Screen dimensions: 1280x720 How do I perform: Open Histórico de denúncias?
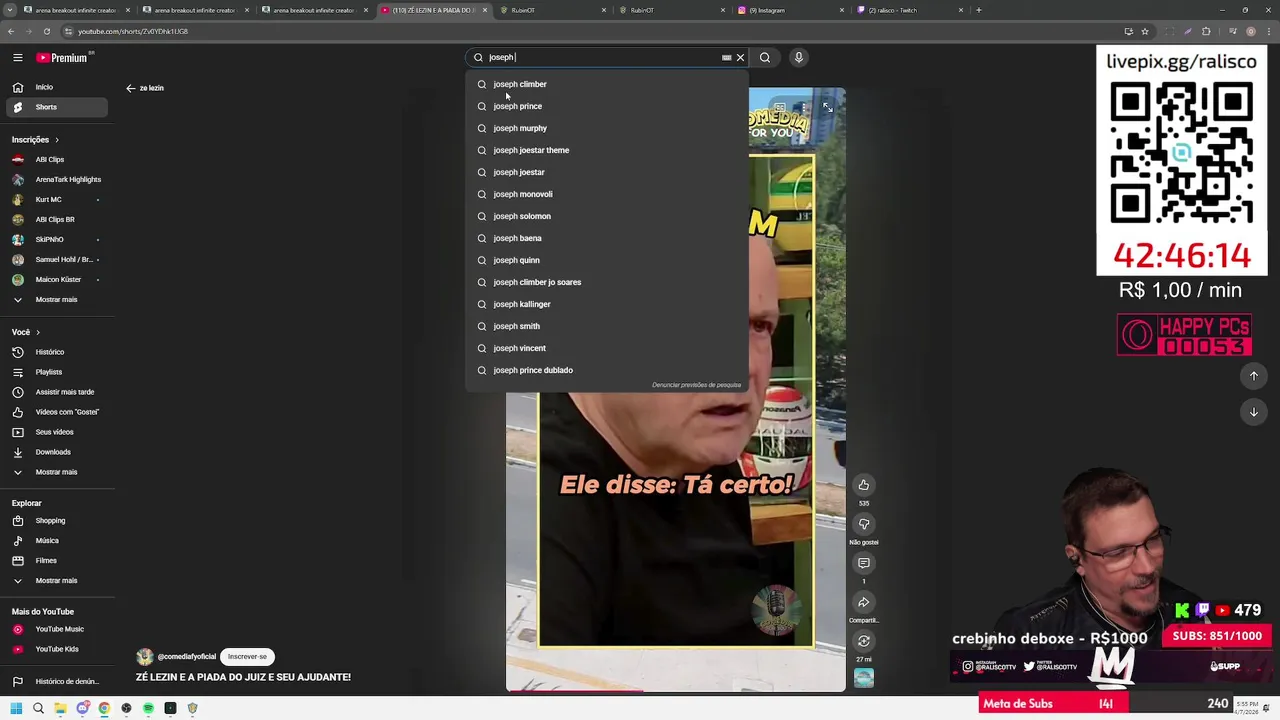pos(57,681)
